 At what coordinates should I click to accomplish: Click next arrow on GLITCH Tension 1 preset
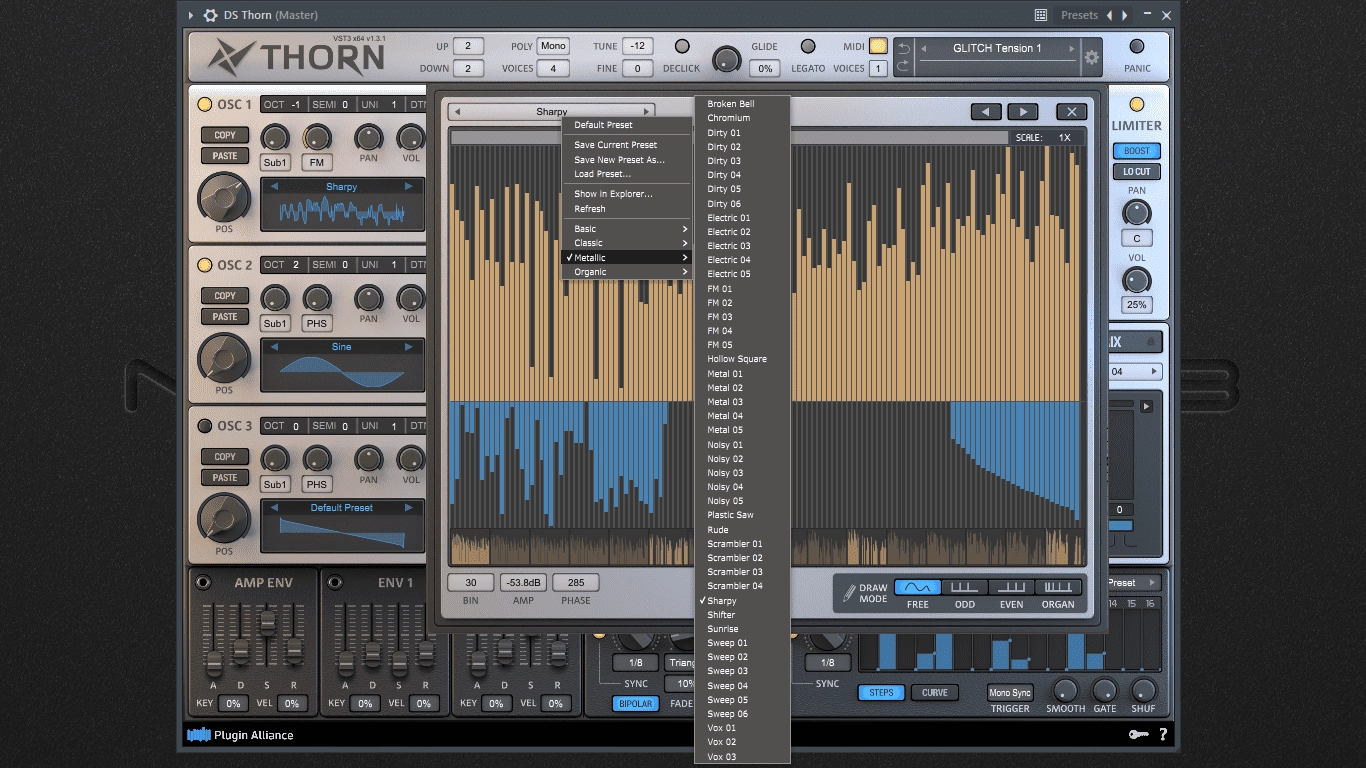[1072, 48]
